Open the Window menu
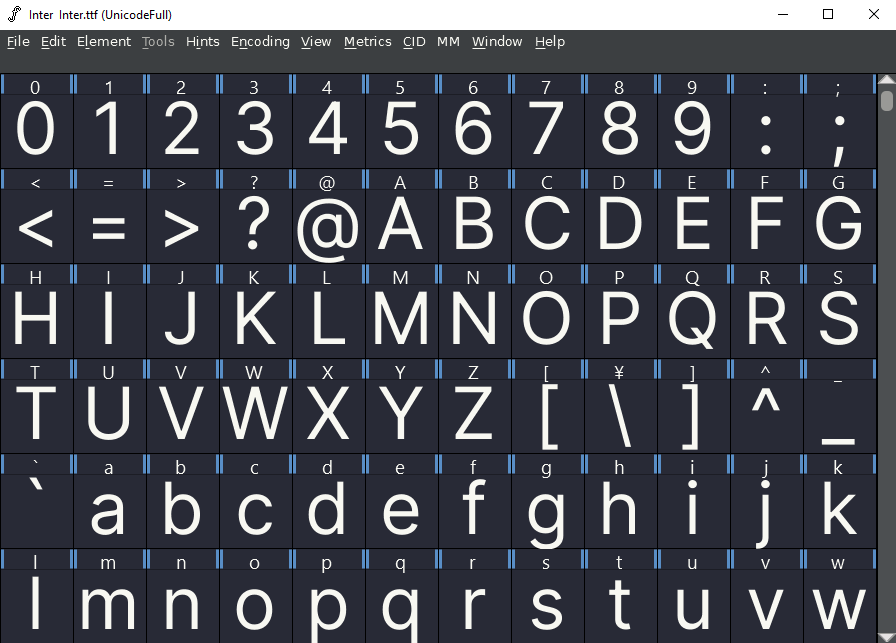 click(x=497, y=41)
